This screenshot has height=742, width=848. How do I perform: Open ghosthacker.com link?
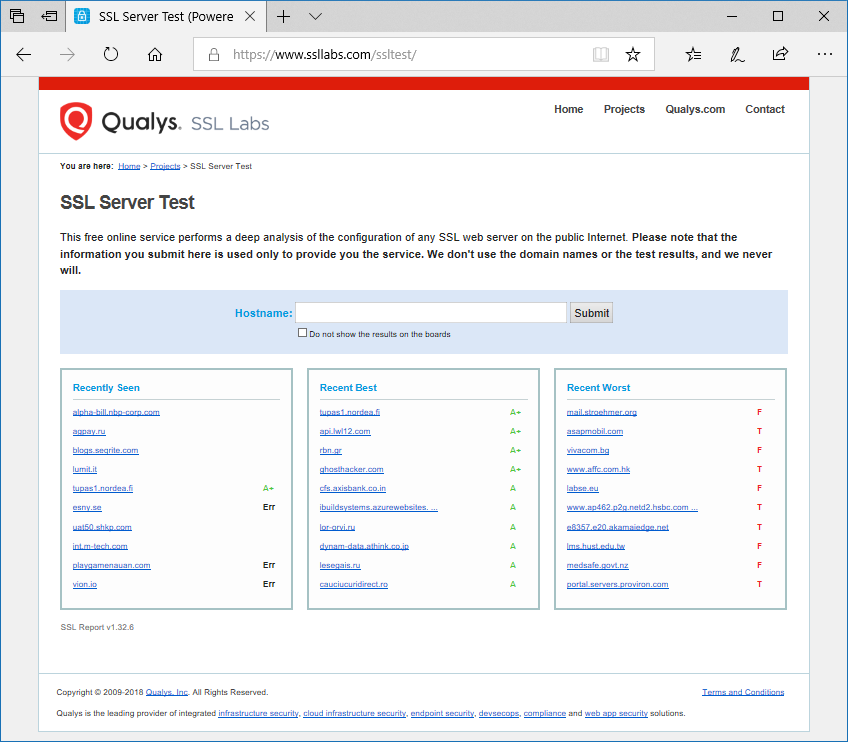(x=352, y=469)
